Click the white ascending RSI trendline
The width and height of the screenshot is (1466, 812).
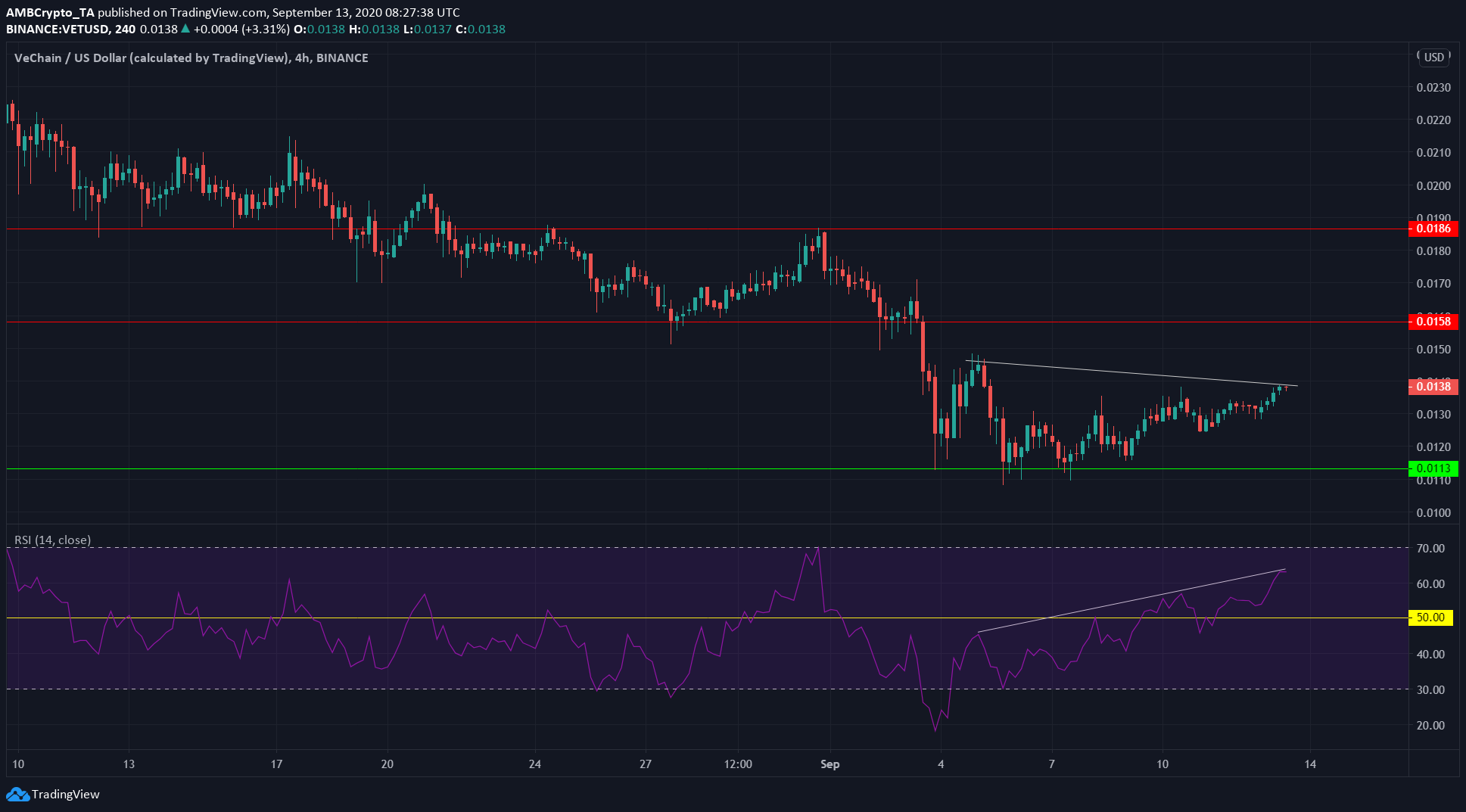point(1131,600)
